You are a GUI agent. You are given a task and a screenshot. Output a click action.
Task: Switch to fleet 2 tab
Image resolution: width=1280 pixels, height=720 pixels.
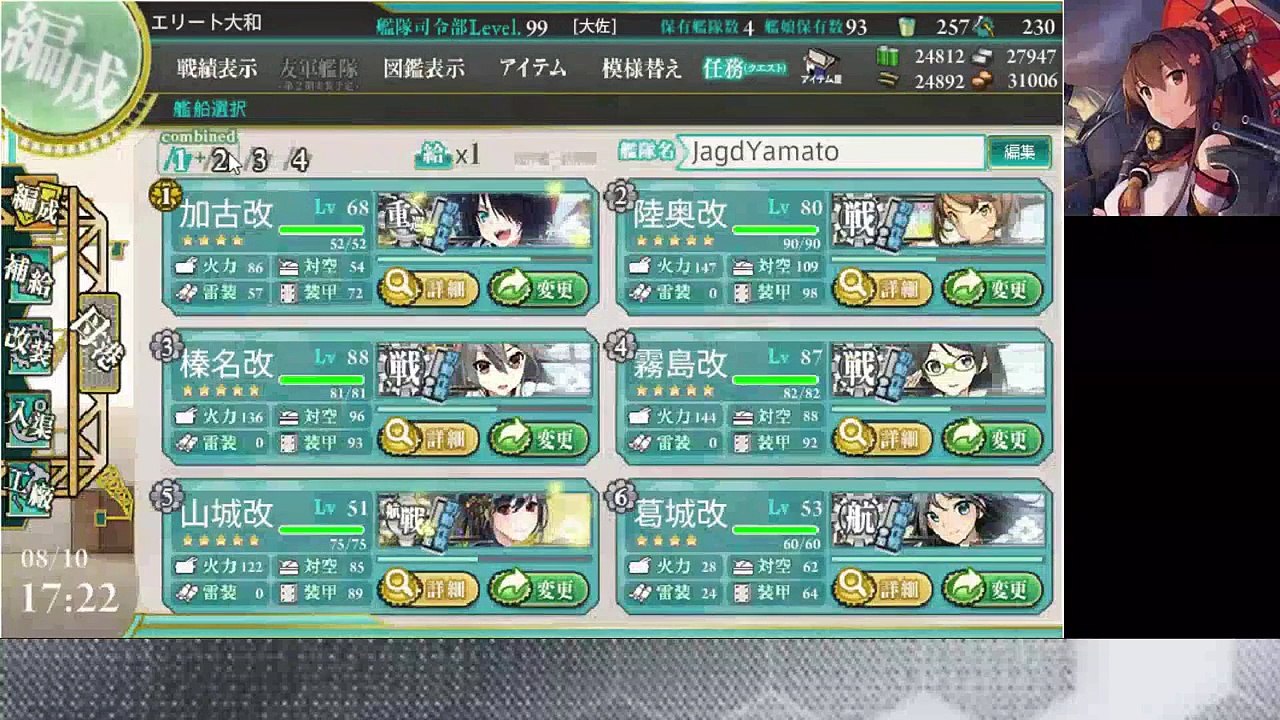tap(220, 160)
